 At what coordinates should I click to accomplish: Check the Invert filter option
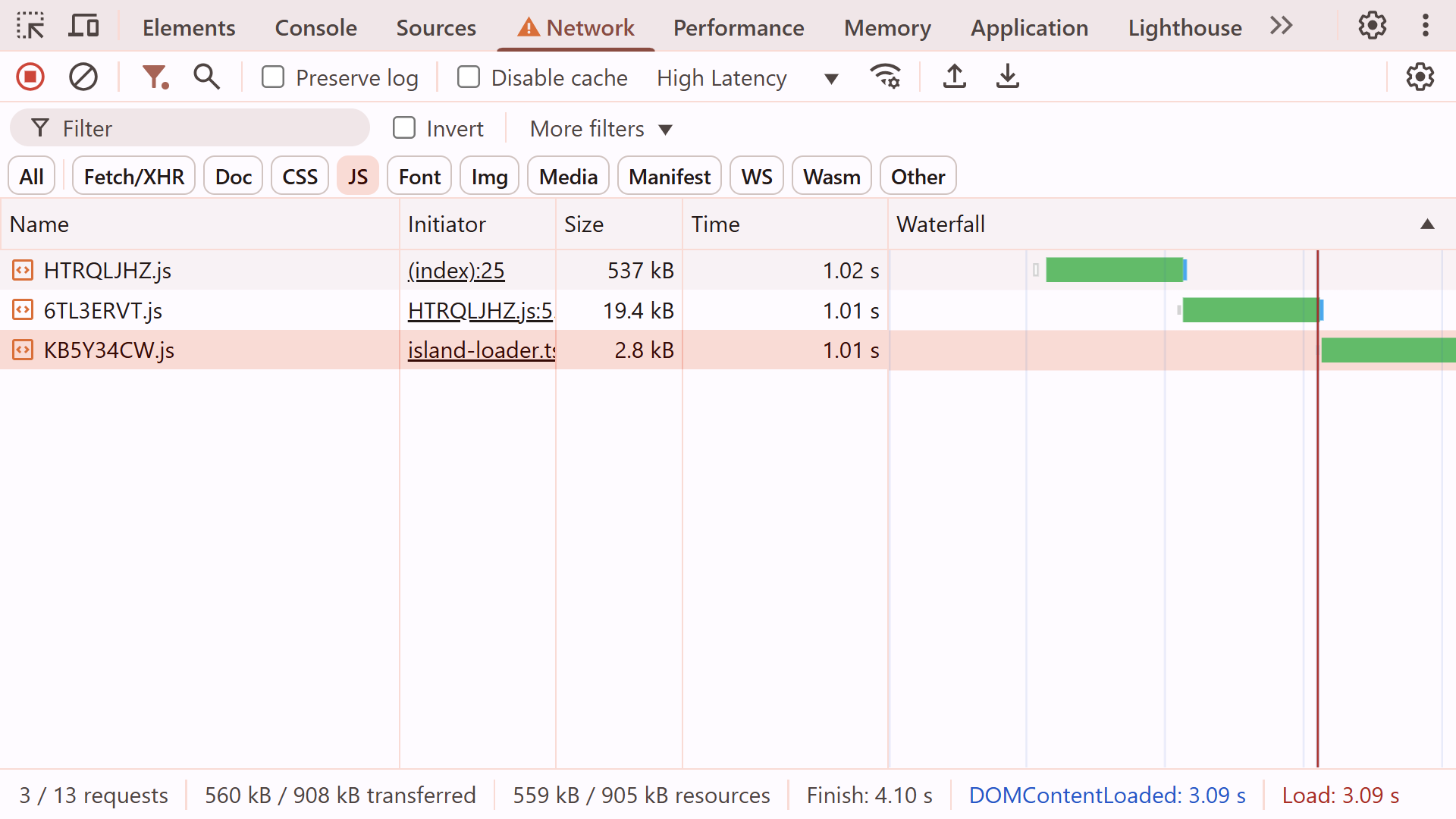(404, 127)
